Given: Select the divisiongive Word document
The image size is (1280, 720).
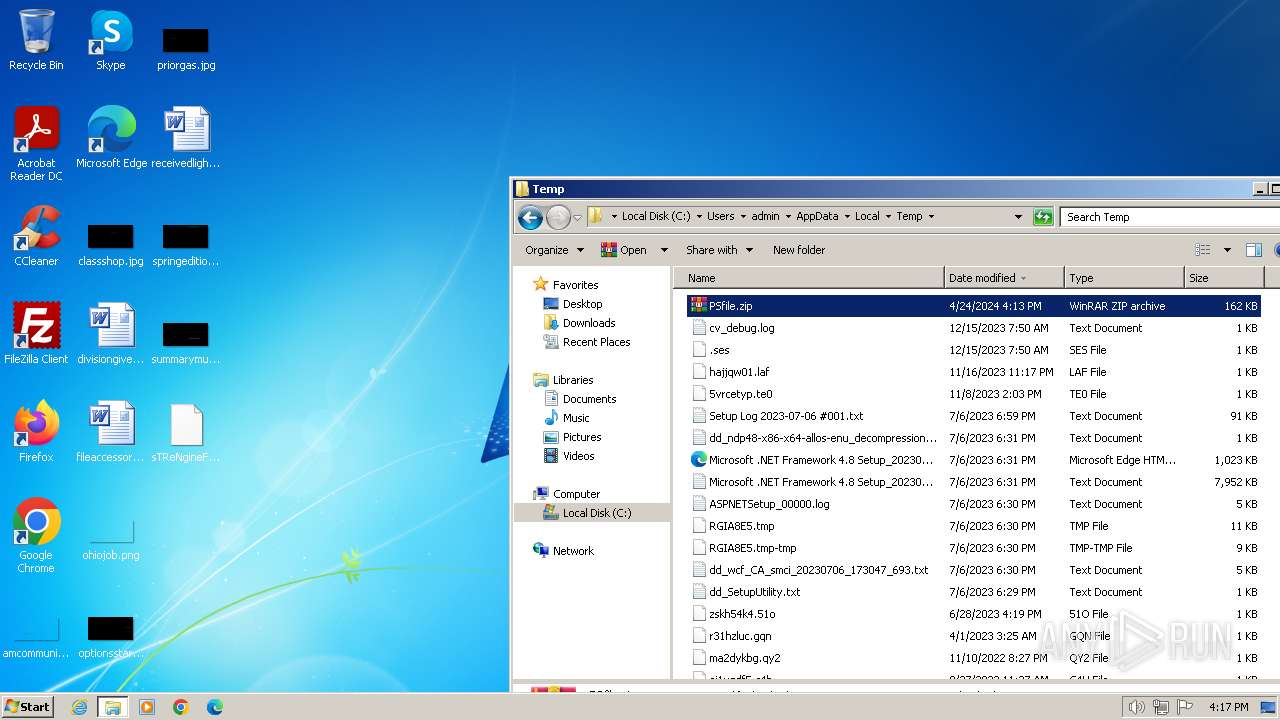Looking at the screenshot, I should pos(111,333).
